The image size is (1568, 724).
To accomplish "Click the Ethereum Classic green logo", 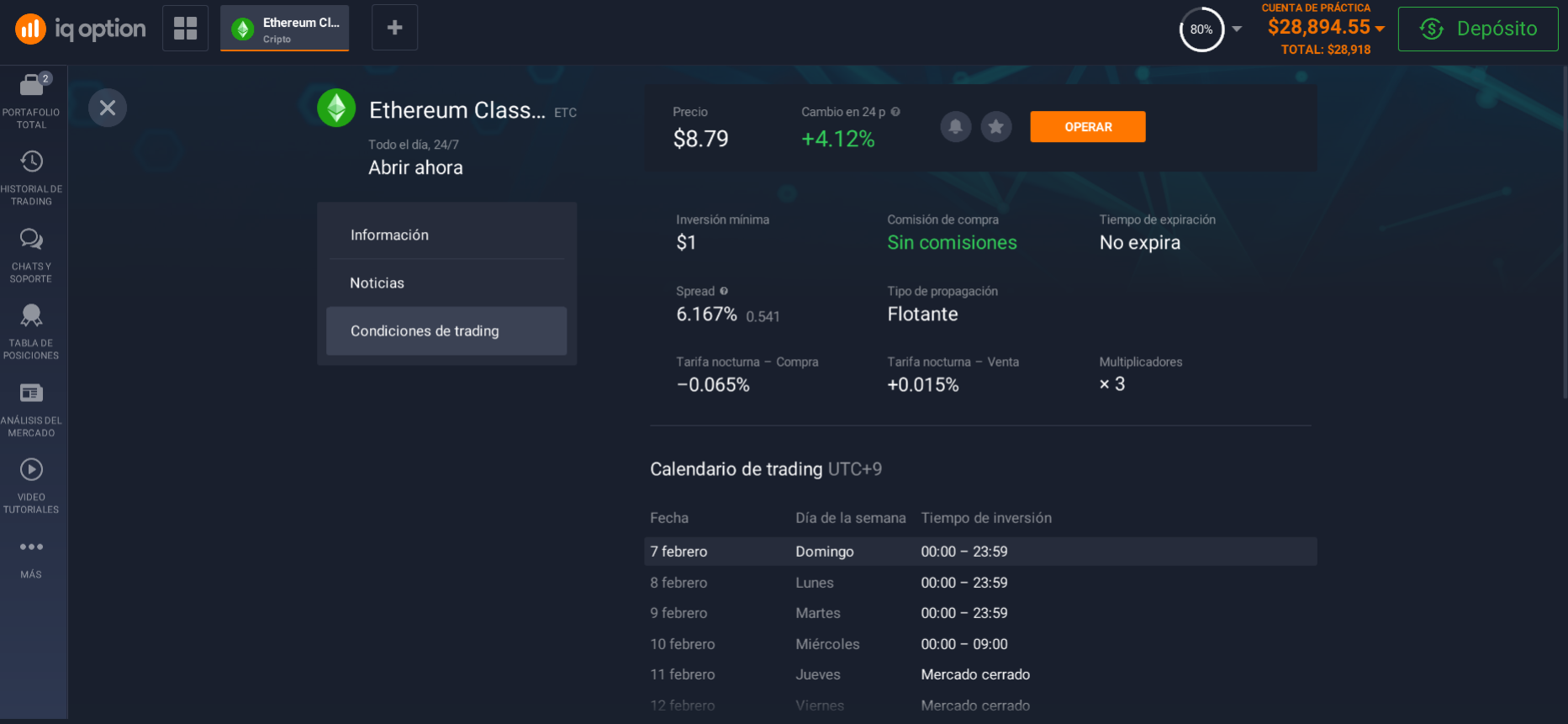I will click(336, 108).
